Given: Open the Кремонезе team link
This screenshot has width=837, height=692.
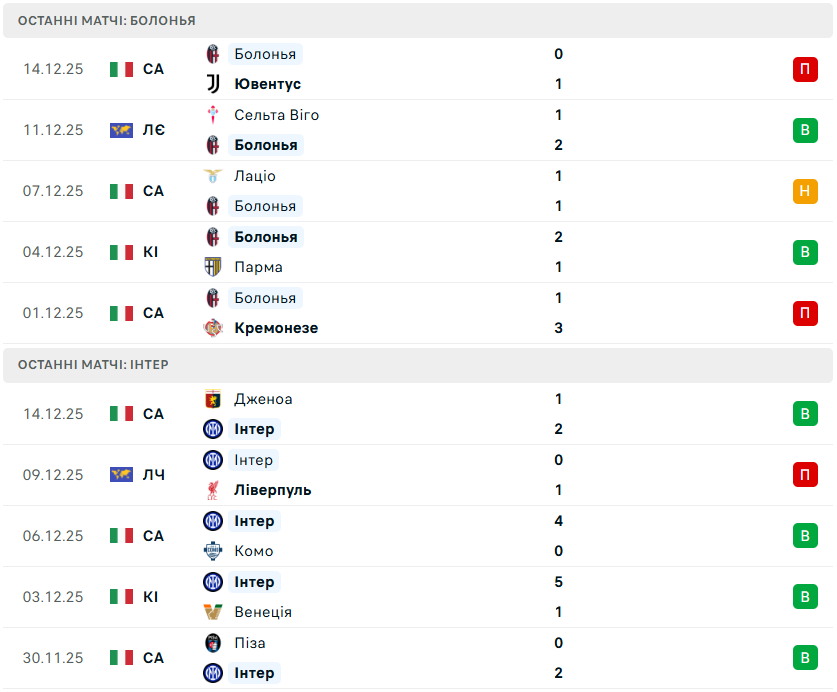Looking at the screenshot, I should click(x=276, y=328).
